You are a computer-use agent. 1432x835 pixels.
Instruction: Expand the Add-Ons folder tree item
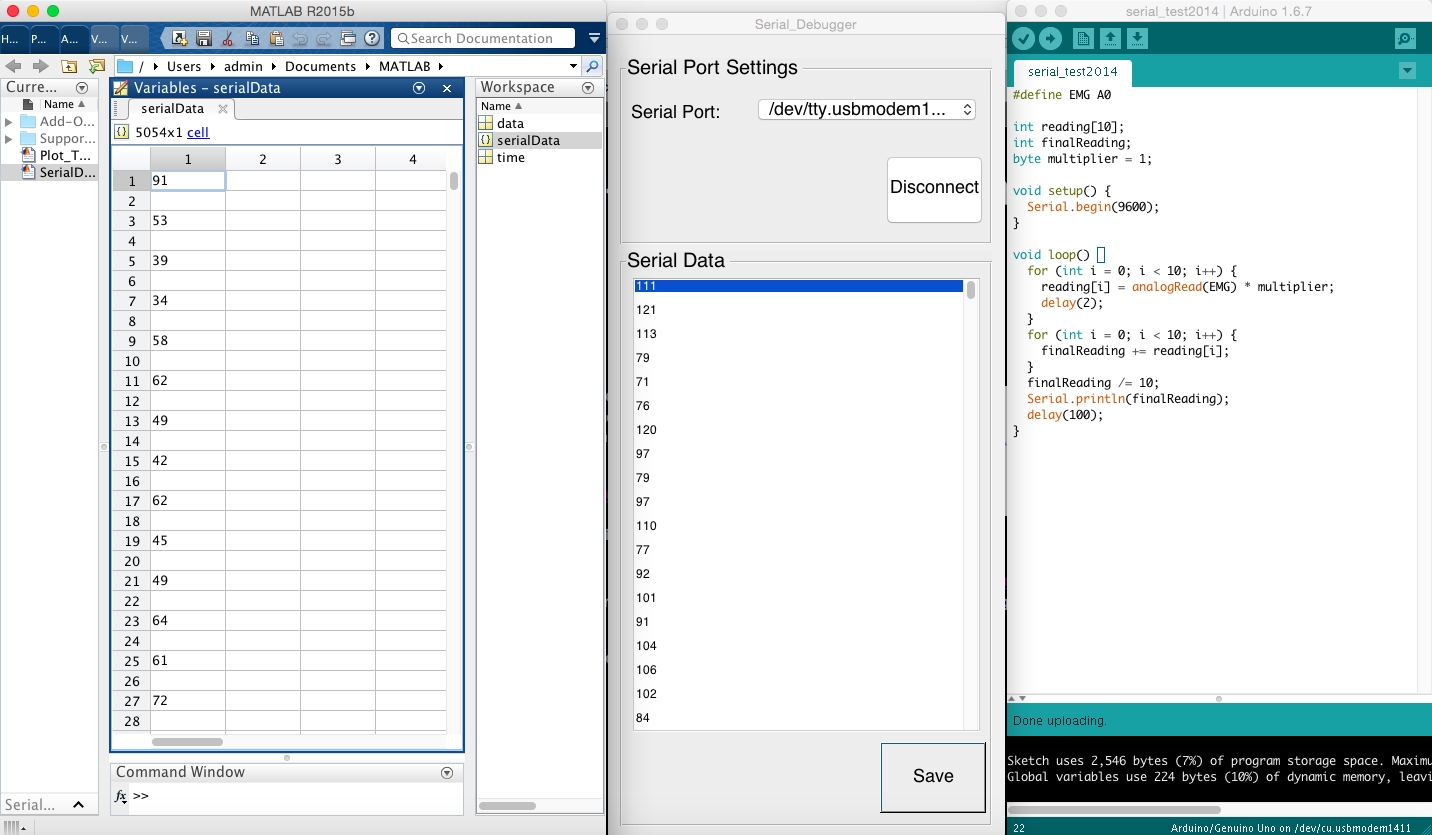coord(9,122)
